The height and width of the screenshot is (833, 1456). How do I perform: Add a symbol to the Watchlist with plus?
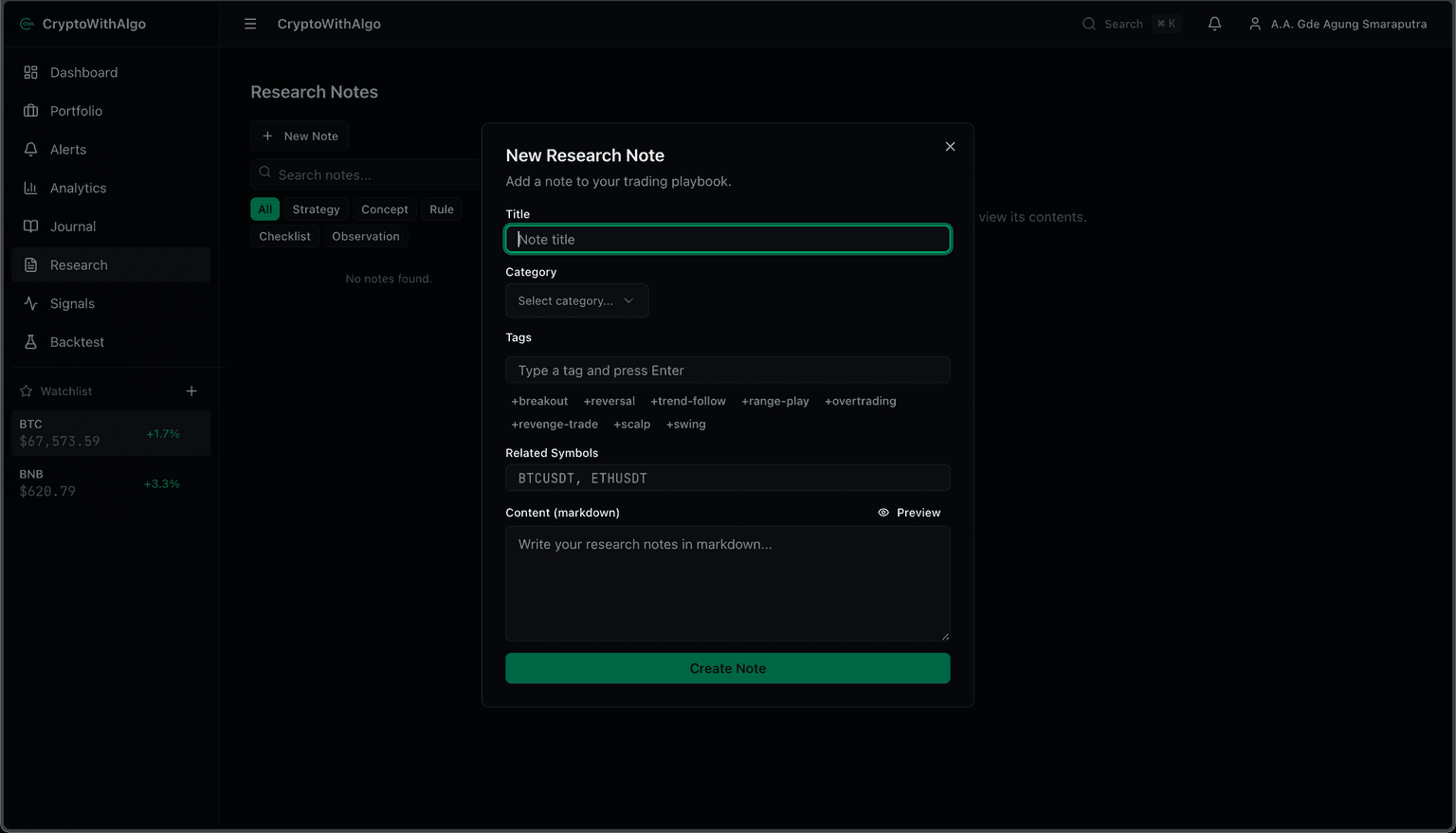[x=191, y=390]
